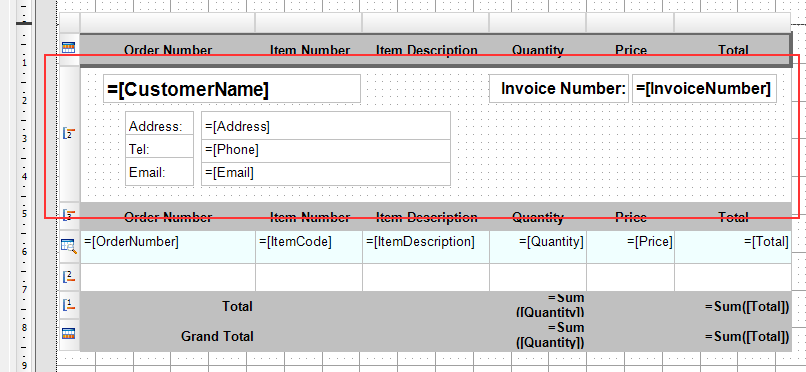This screenshot has height=372, width=806.
Task: Click 'Order Number' in the top table header row
Action: (168, 50)
